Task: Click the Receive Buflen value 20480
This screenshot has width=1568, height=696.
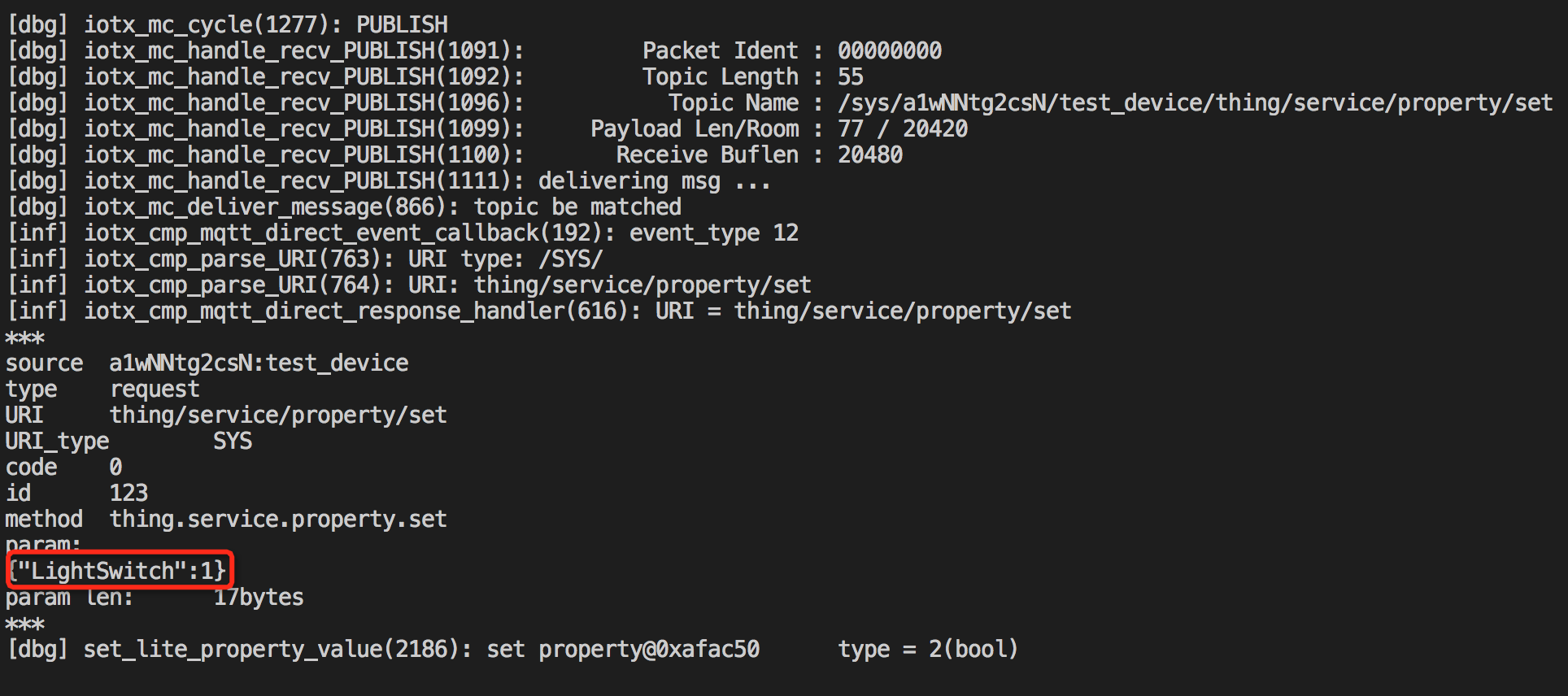Action: 870,154
